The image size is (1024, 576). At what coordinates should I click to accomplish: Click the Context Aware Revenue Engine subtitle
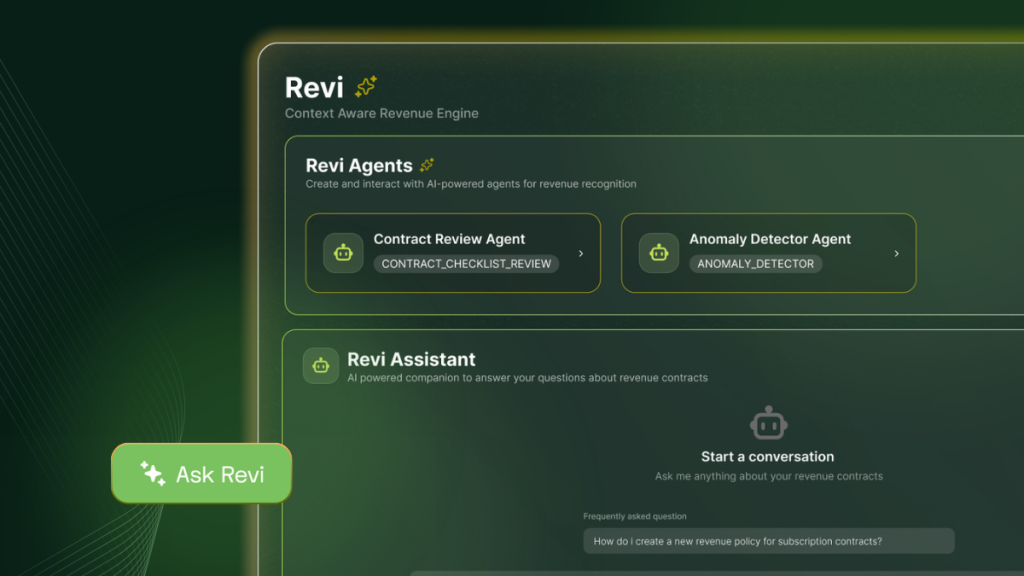pos(381,113)
